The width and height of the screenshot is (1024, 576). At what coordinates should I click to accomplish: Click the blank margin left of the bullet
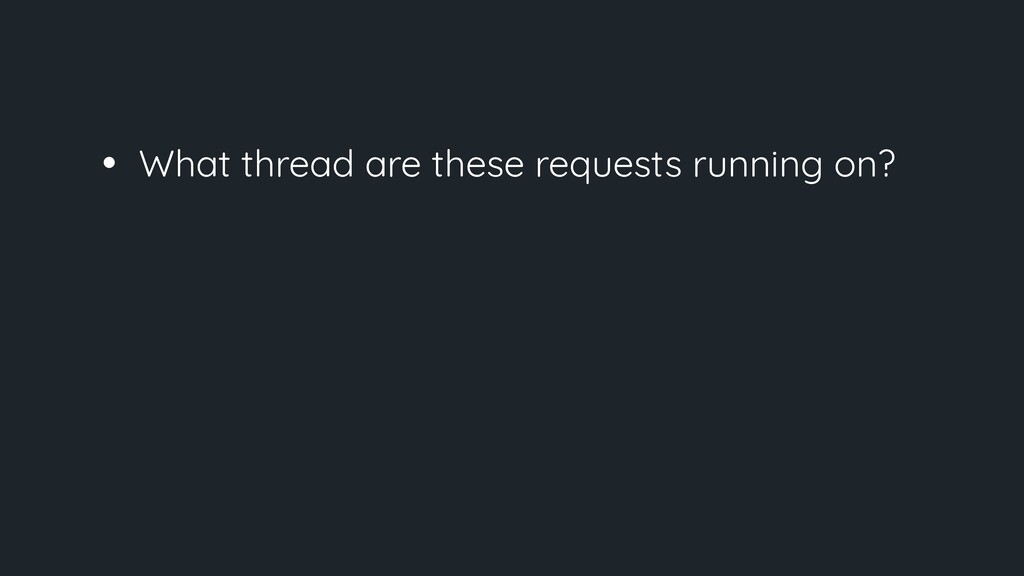50,165
